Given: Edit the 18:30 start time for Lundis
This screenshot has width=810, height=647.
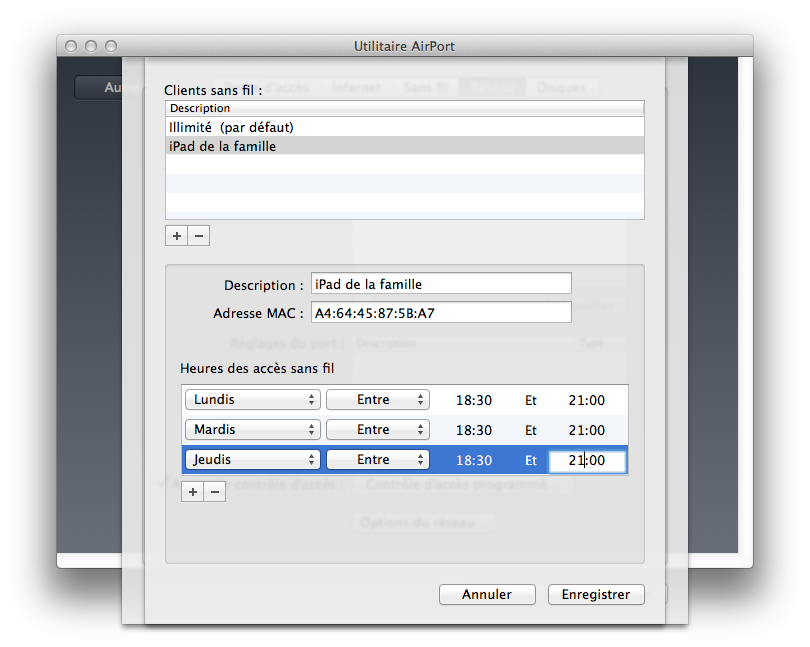Looking at the screenshot, I should pyautogui.click(x=473, y=400).
